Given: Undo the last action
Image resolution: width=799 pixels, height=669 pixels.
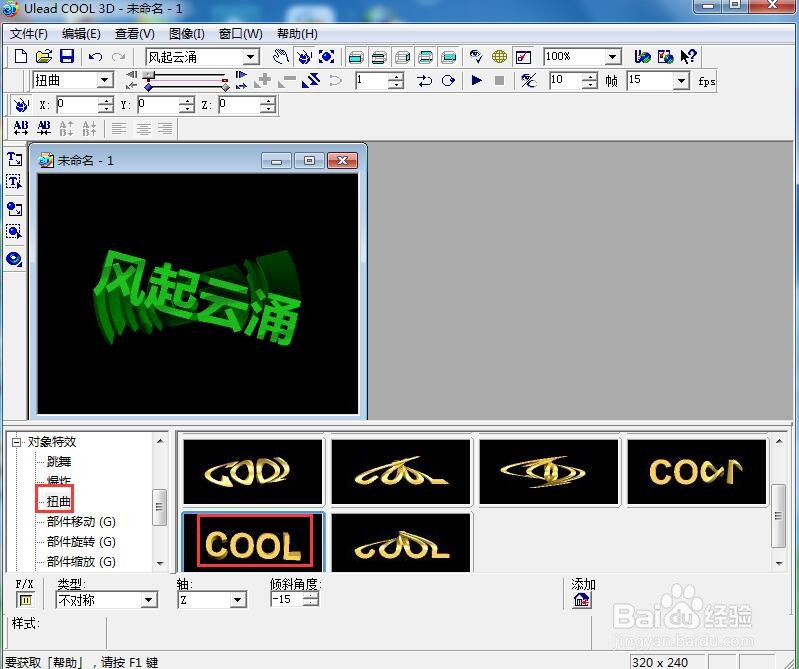Looking at the screenshot, I should point(95,57).
